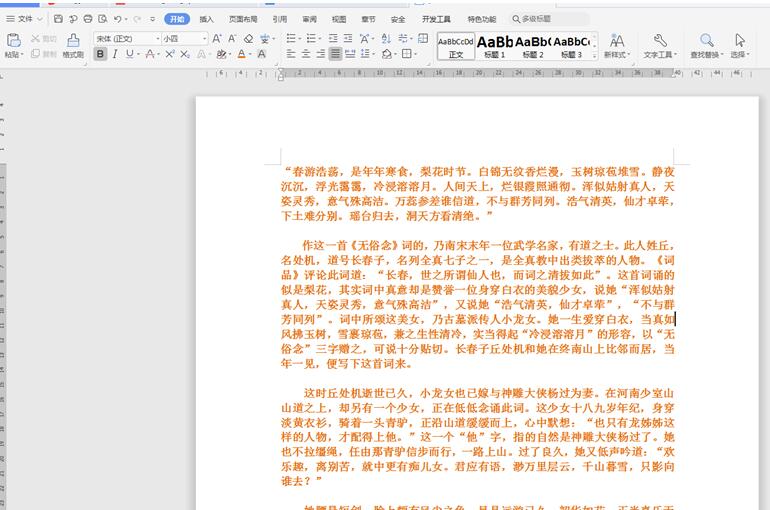Image resolution: width=770 pixels, height=510 pixels.
Task: Apply the 标题 1 heading style
Action: point(494,45)
